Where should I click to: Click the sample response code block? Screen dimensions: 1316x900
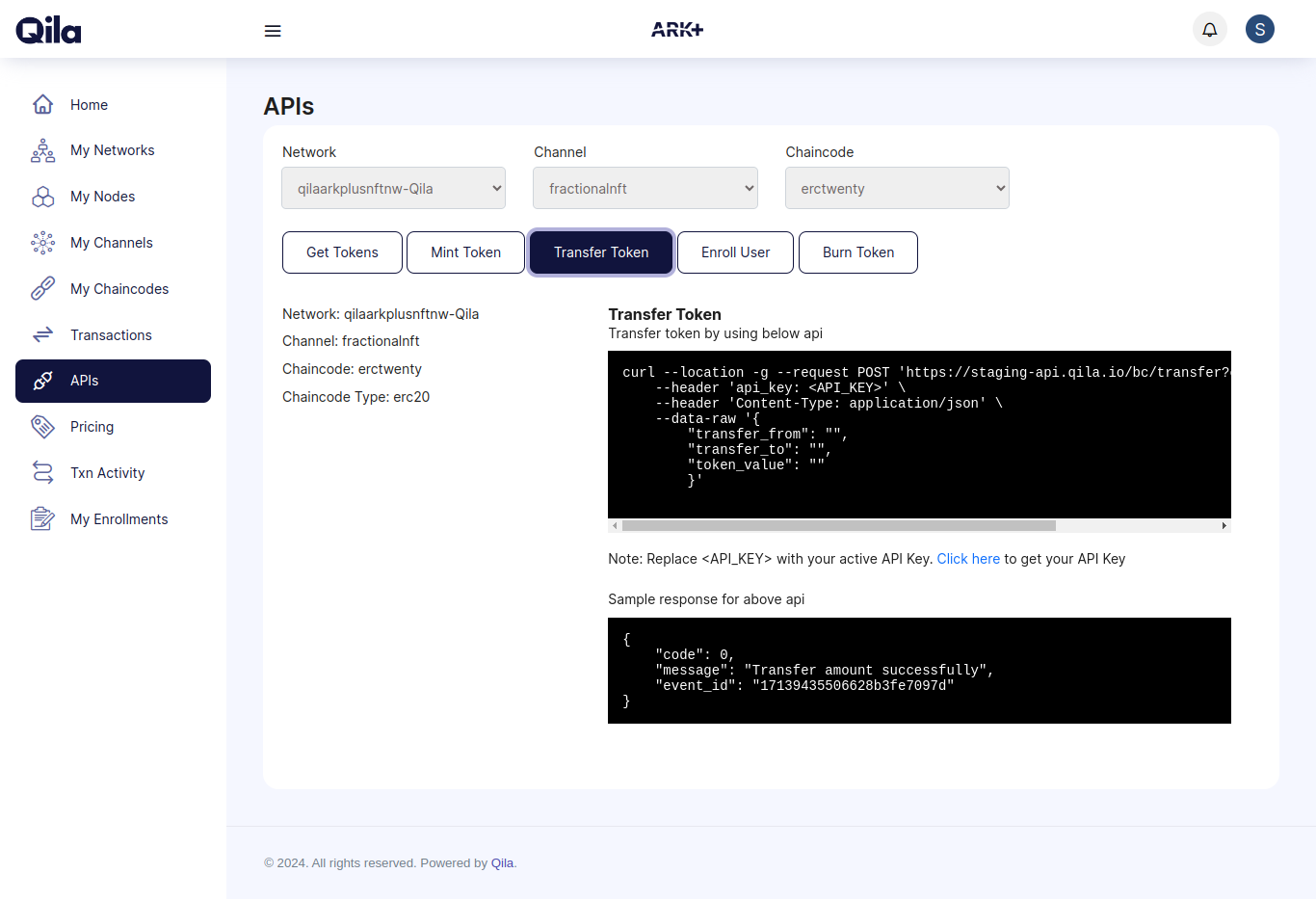tap(919, 671)
